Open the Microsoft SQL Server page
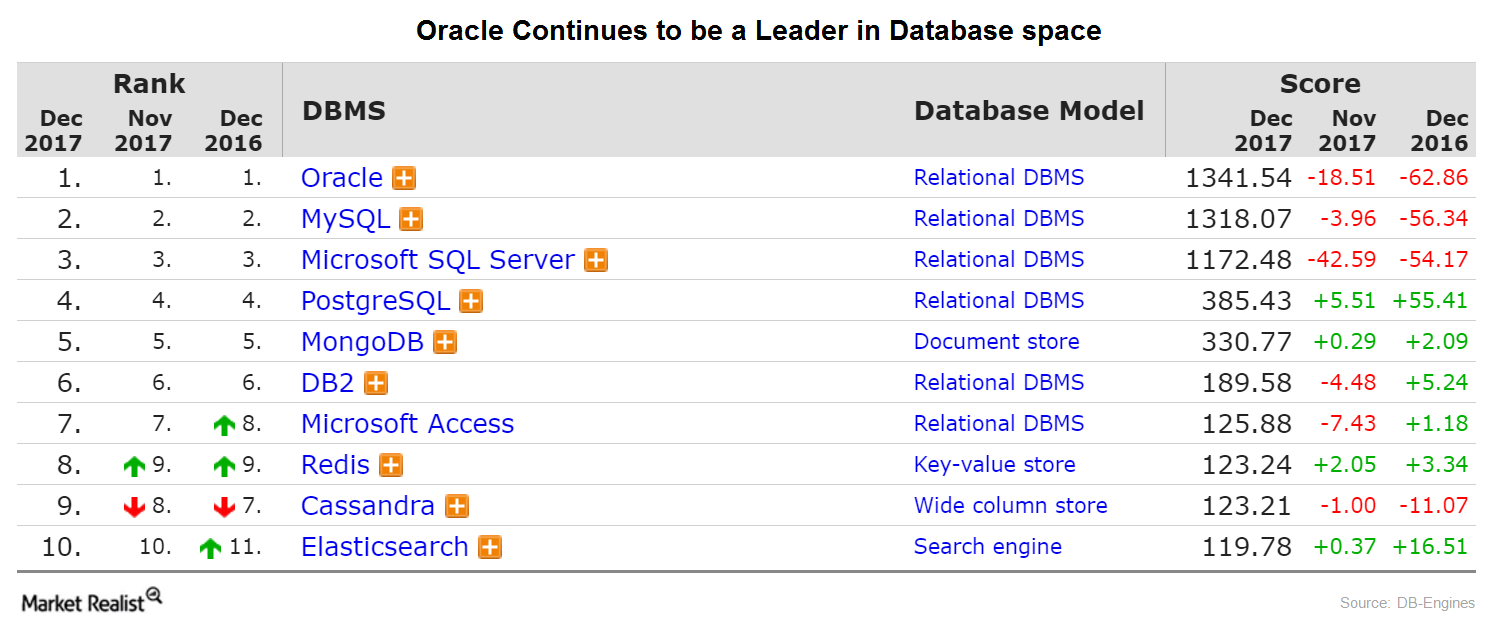The width and height of the screenshot is (1491, 635). click(439, 259)
